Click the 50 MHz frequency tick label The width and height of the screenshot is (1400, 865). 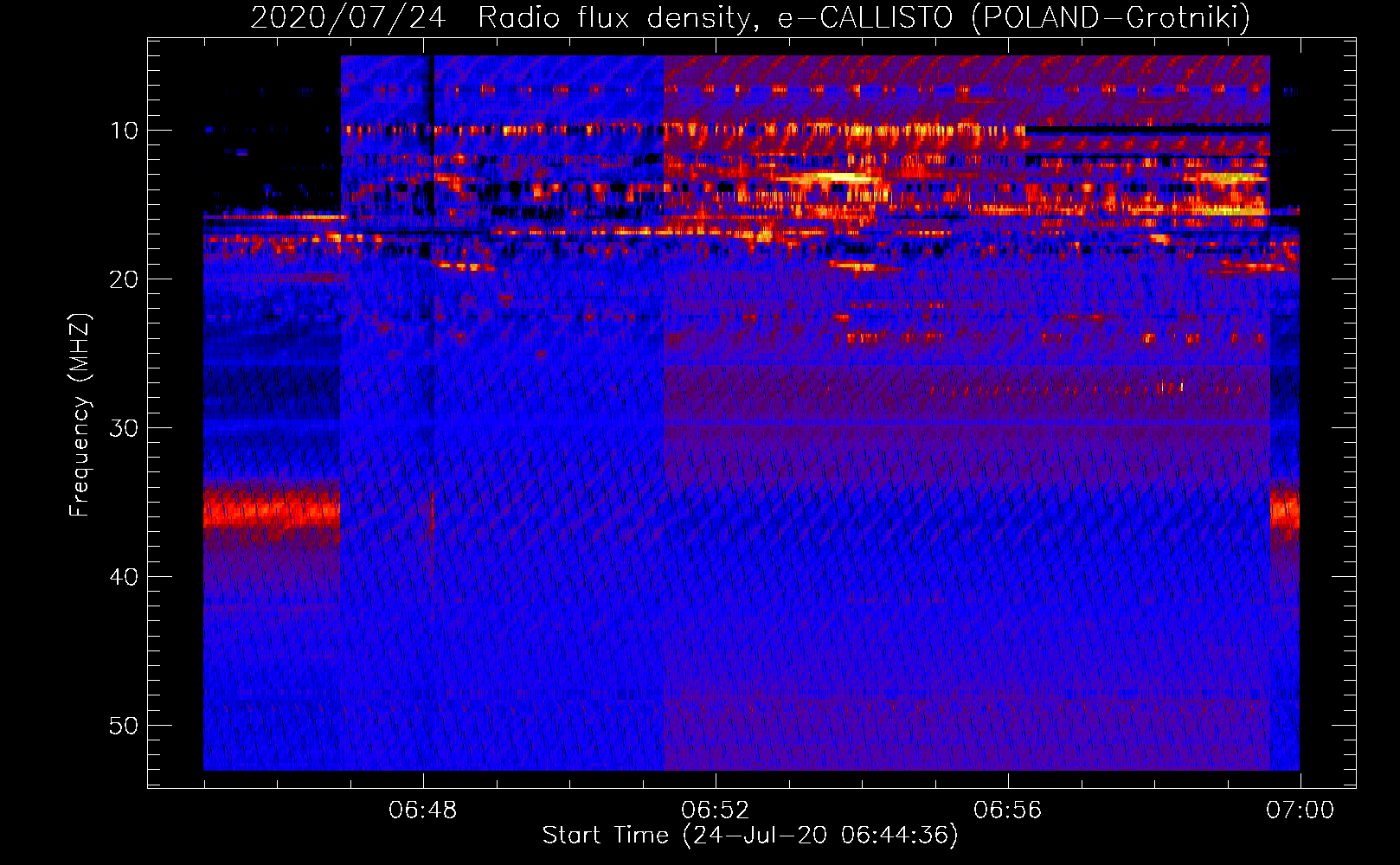pos(125,726)
